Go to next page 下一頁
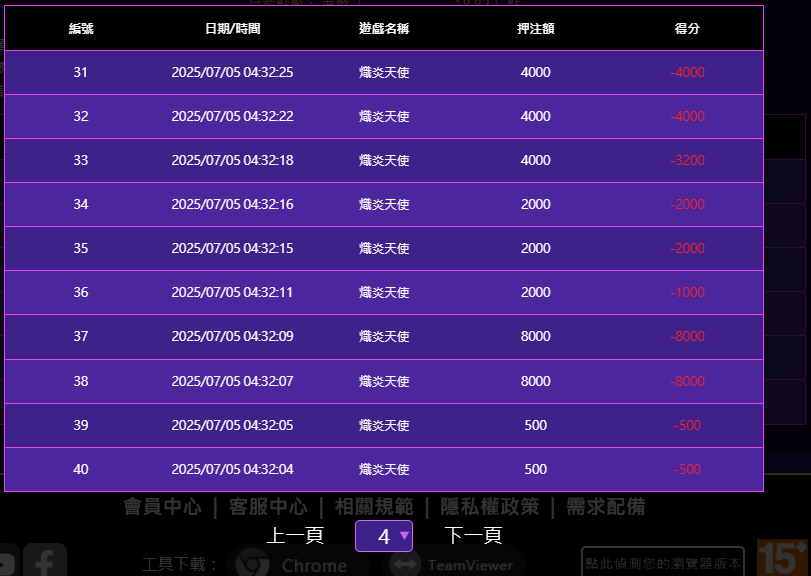The image size is (811, 576). click(x=473, y=536)
